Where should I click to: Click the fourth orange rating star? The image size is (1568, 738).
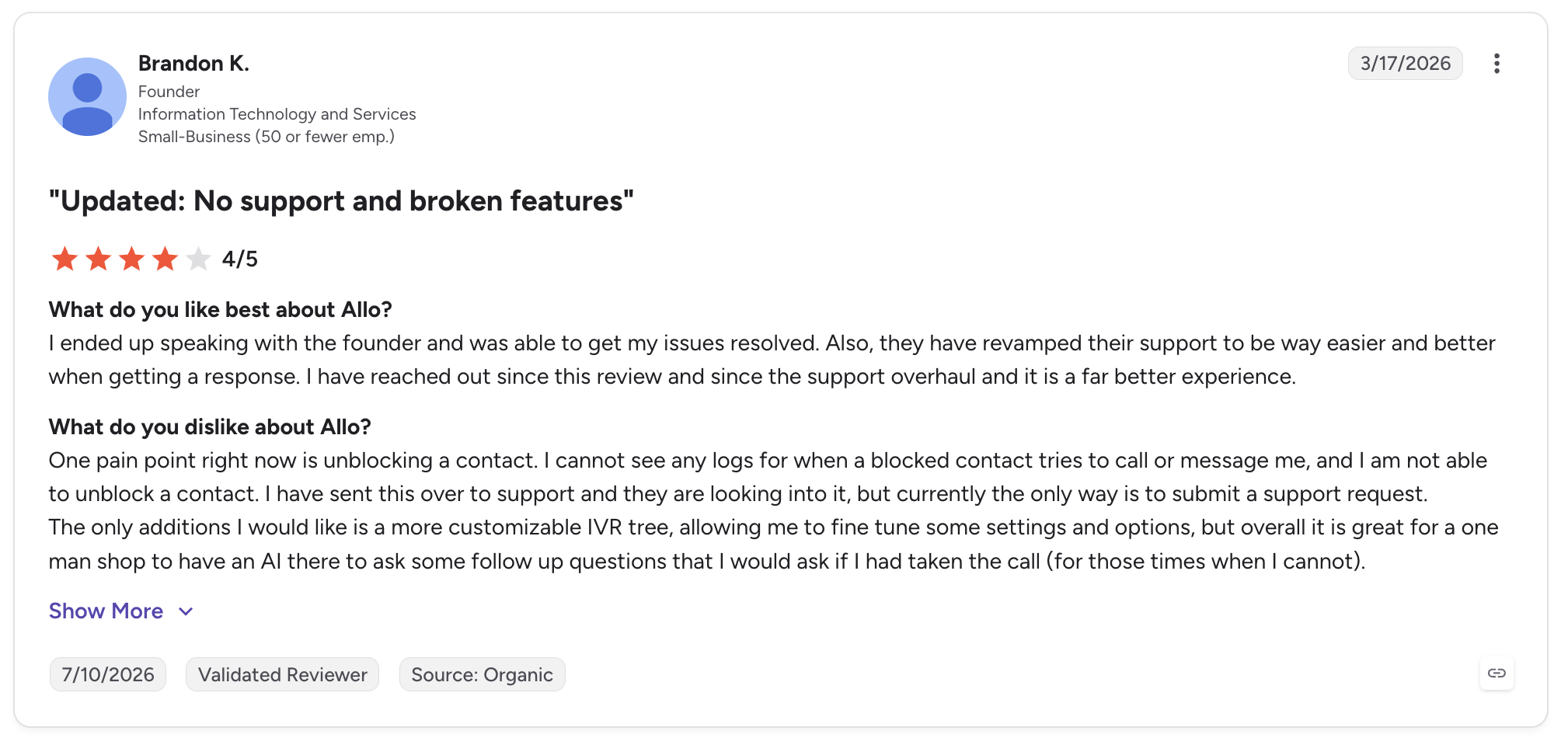click(165, 259)
